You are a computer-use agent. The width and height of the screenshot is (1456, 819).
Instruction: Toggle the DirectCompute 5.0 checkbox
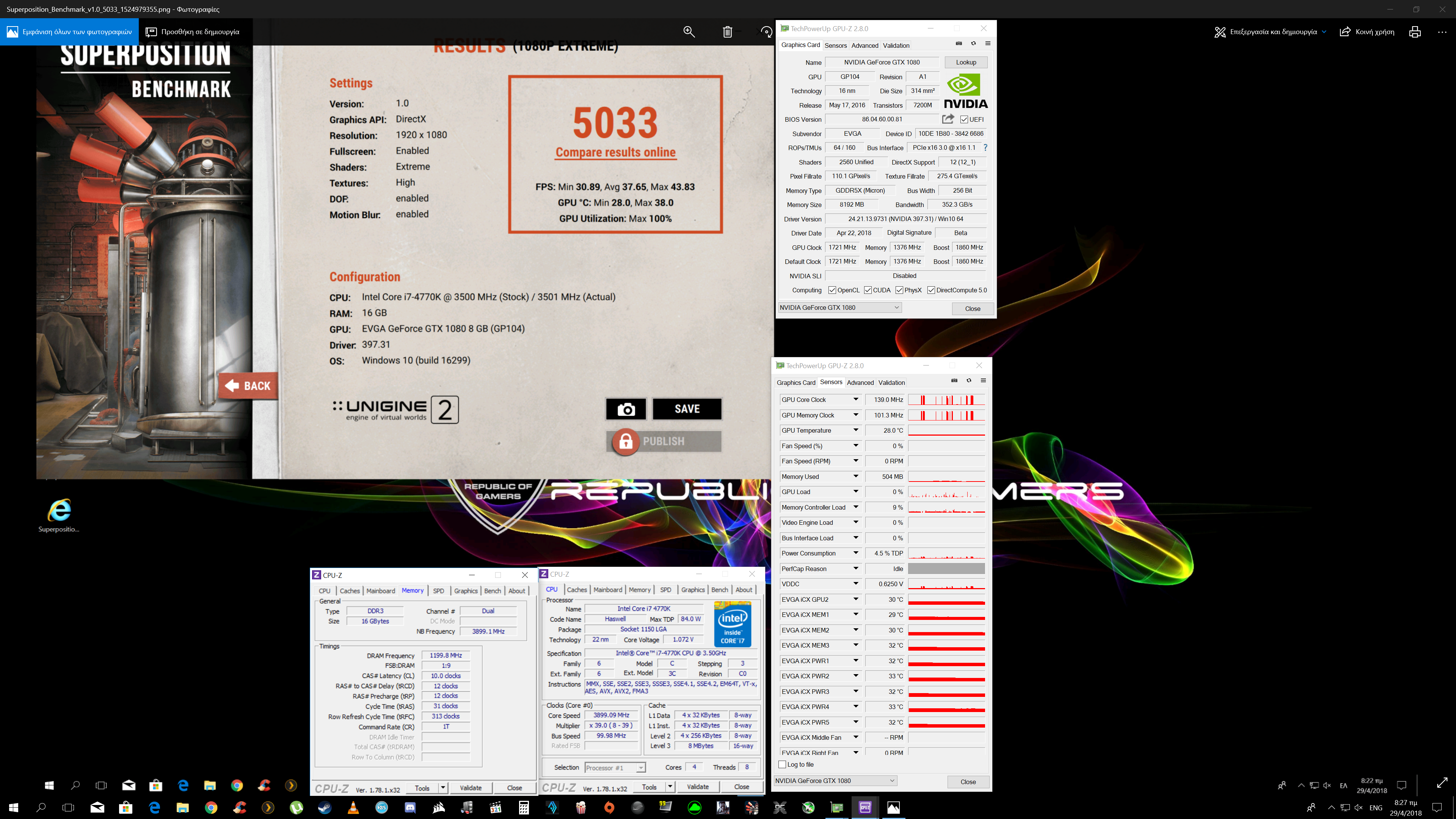point(931,290)
